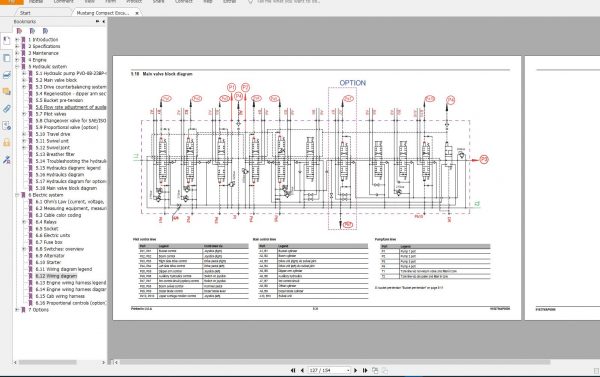Select bookmark 6.12 Wiring diagram

pyautogui.click(x=56, y=276)
